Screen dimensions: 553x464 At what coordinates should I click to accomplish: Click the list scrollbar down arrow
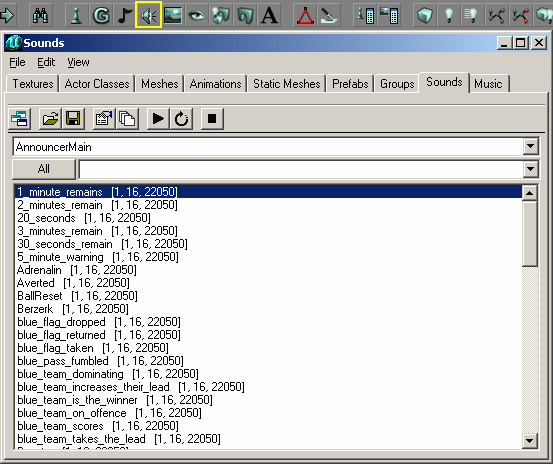[x=529, y=440]
